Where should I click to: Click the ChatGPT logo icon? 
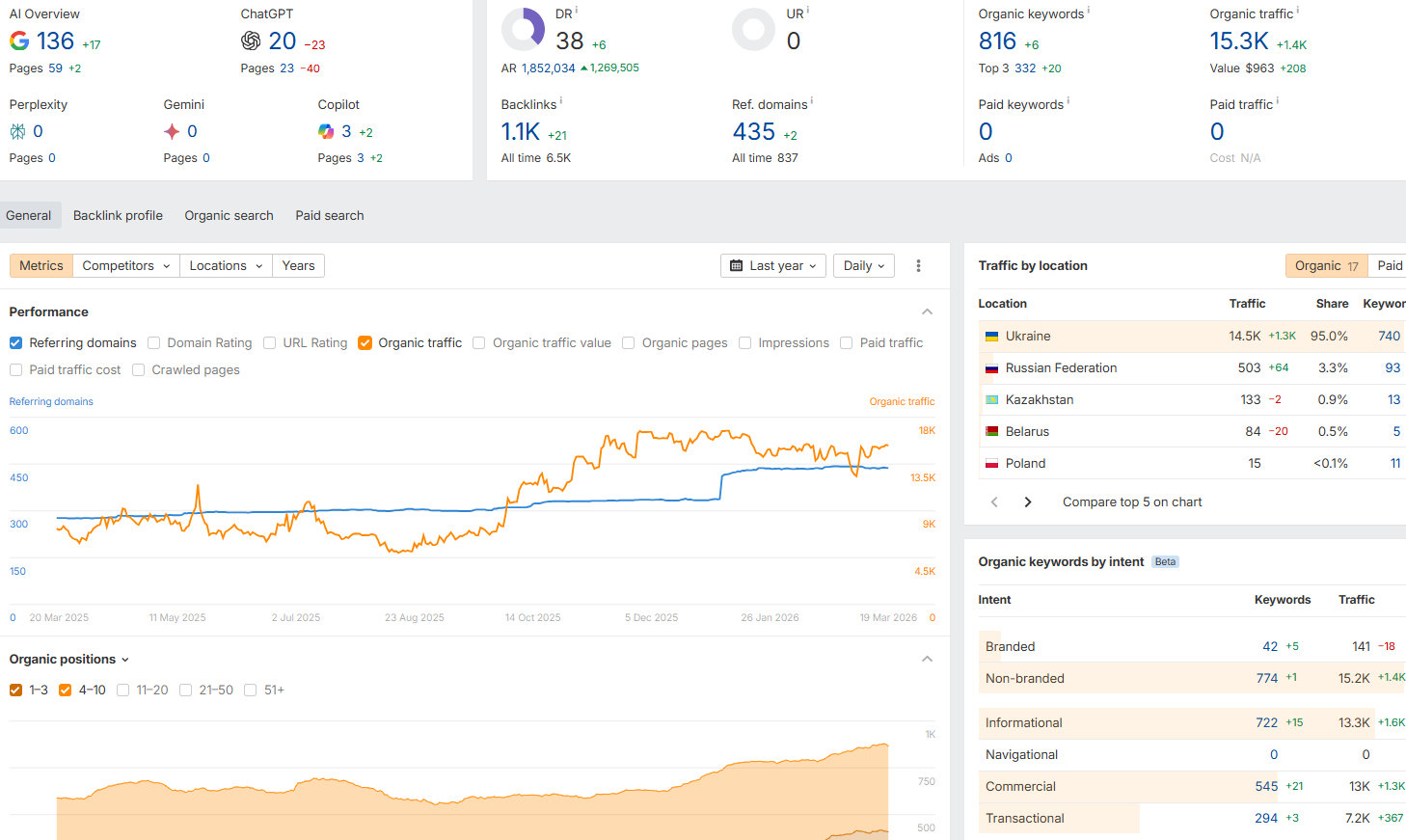(x=251, y=41)
